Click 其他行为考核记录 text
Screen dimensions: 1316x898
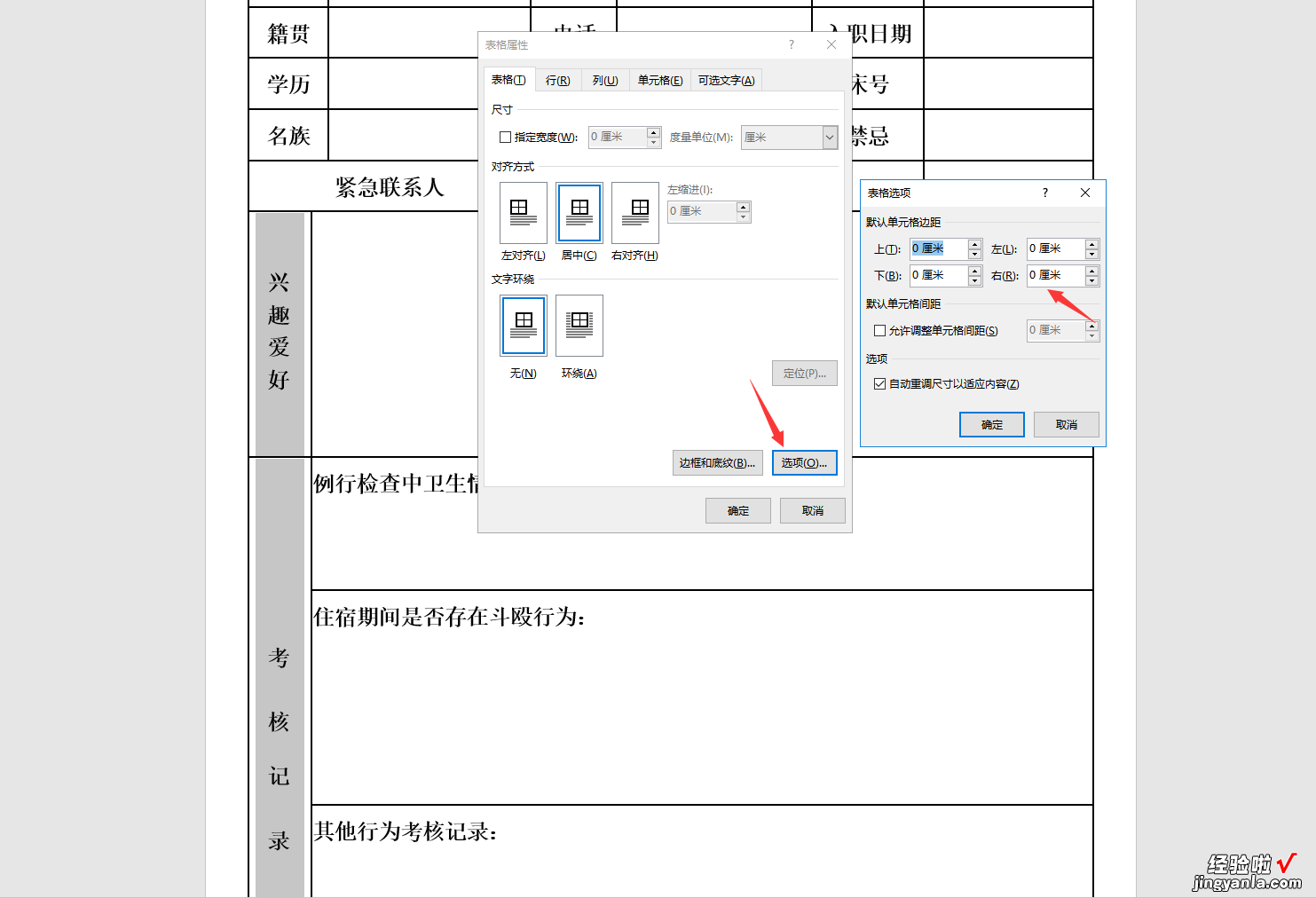pyautogui.click(x=406, y=831)
